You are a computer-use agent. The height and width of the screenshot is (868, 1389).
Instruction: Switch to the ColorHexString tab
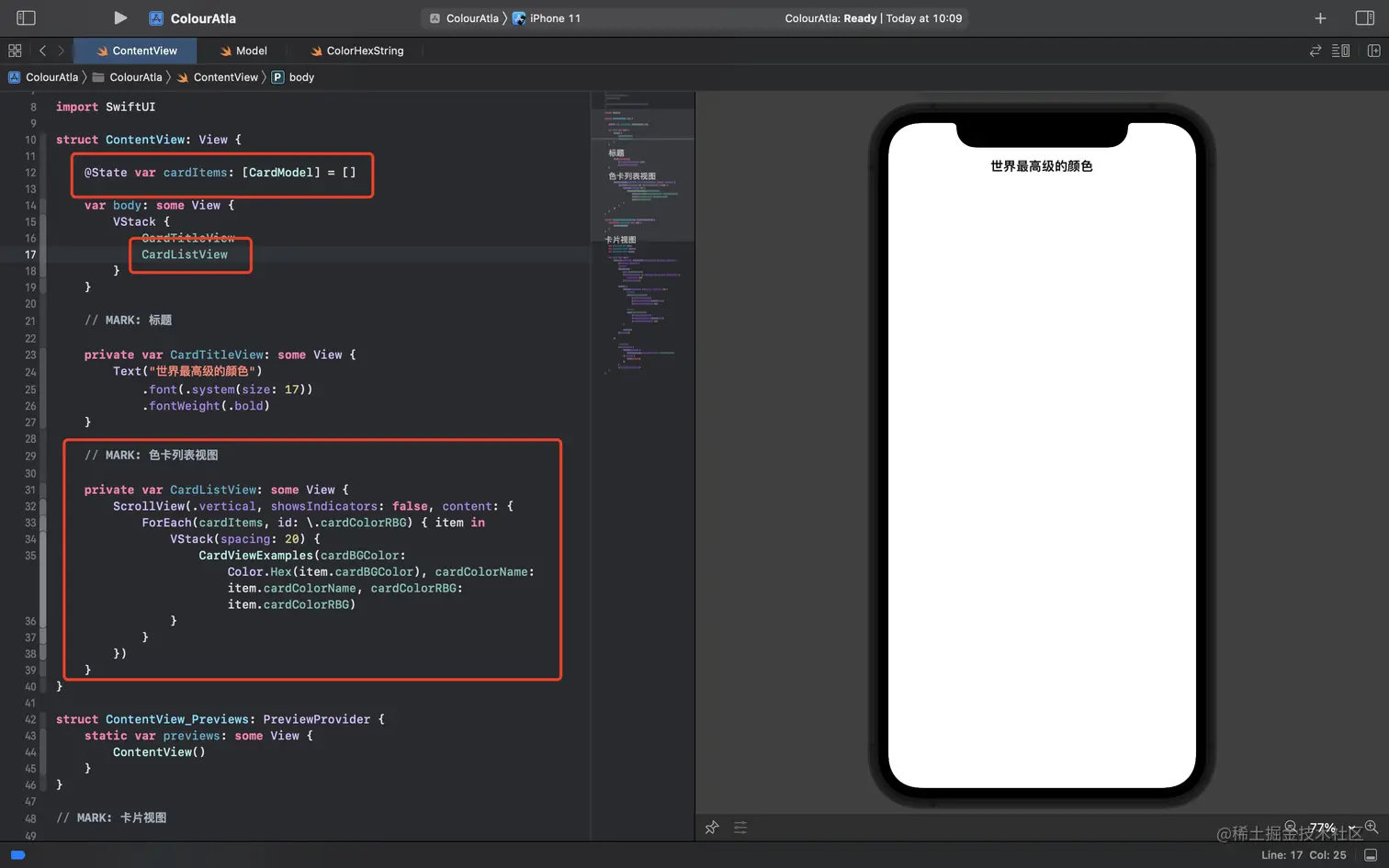pos(357,51)
